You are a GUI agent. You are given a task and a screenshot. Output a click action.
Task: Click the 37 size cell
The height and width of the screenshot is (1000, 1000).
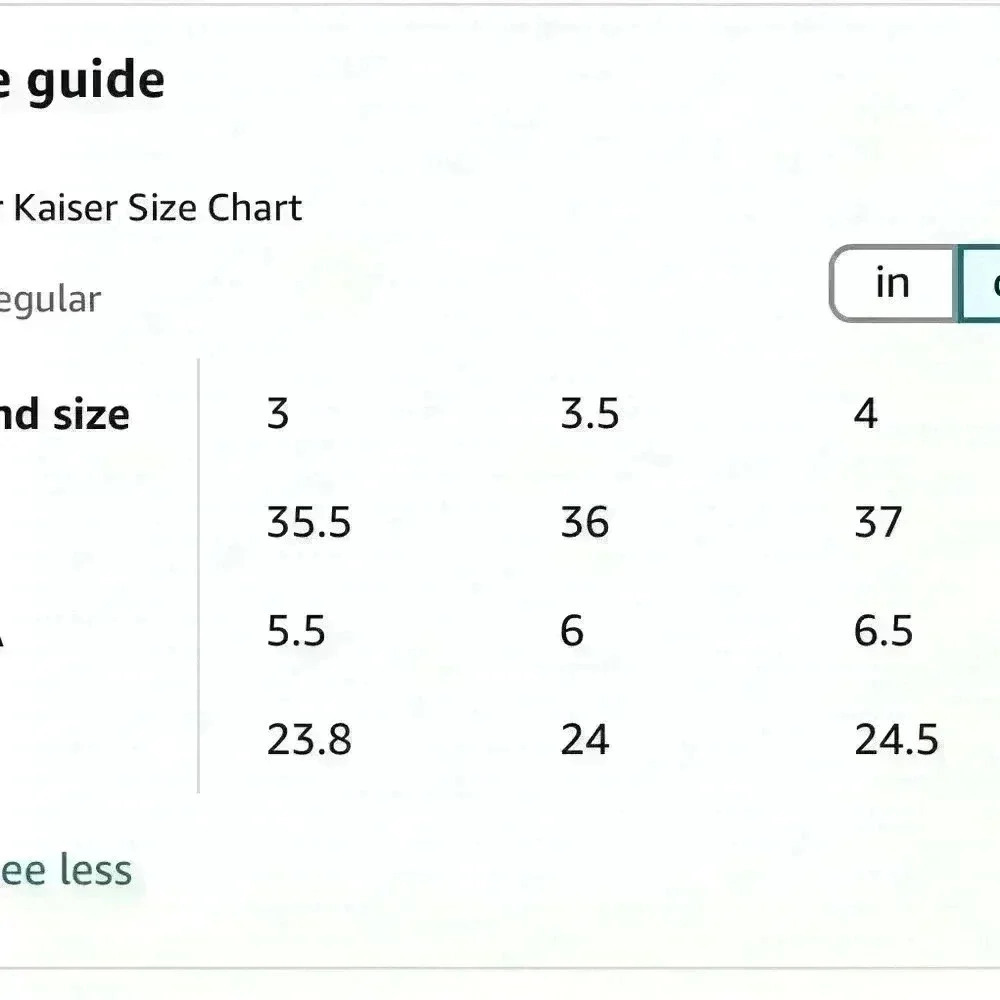coord(878,522)
